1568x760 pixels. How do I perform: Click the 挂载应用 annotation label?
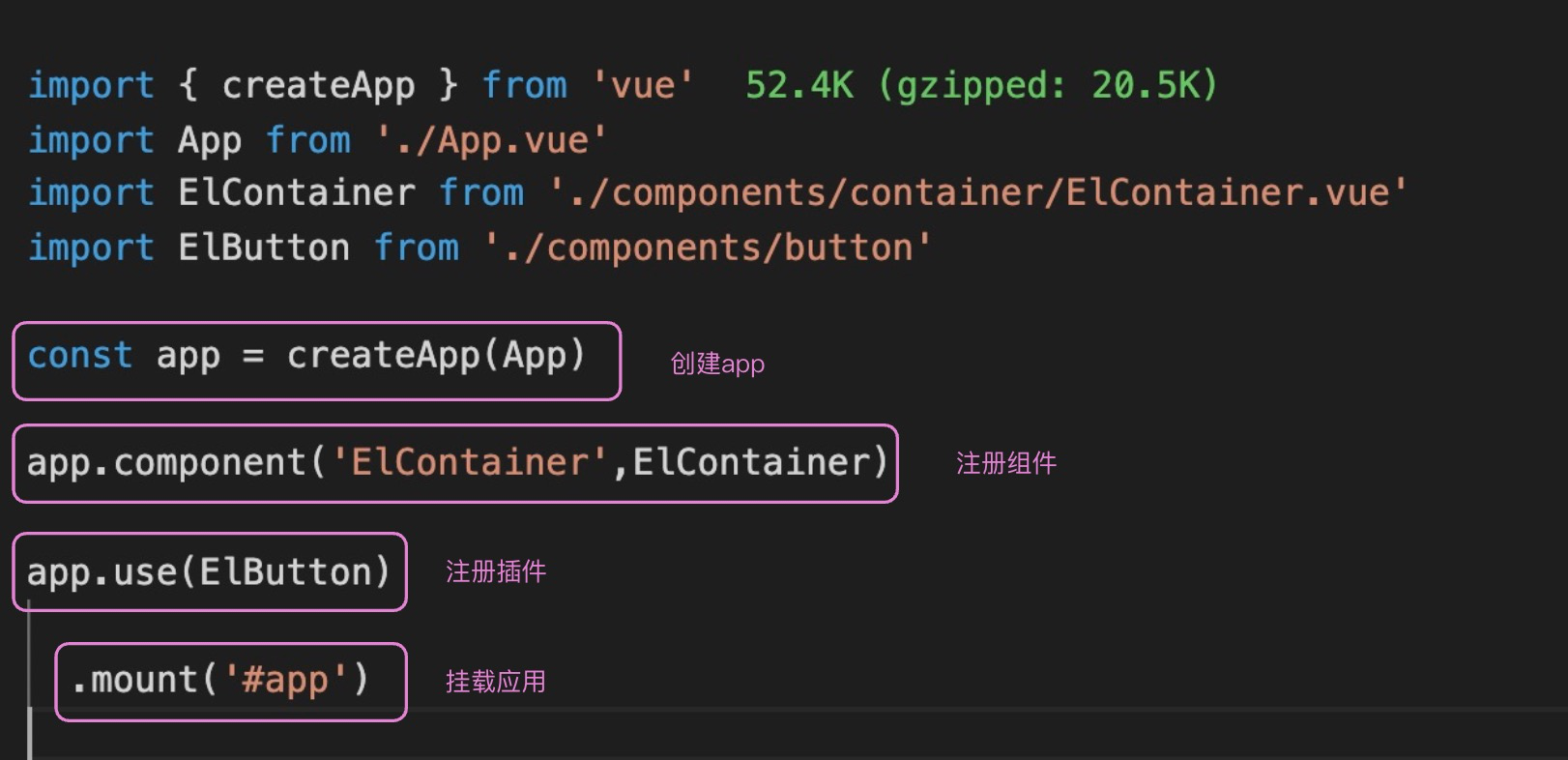[496, 683]
